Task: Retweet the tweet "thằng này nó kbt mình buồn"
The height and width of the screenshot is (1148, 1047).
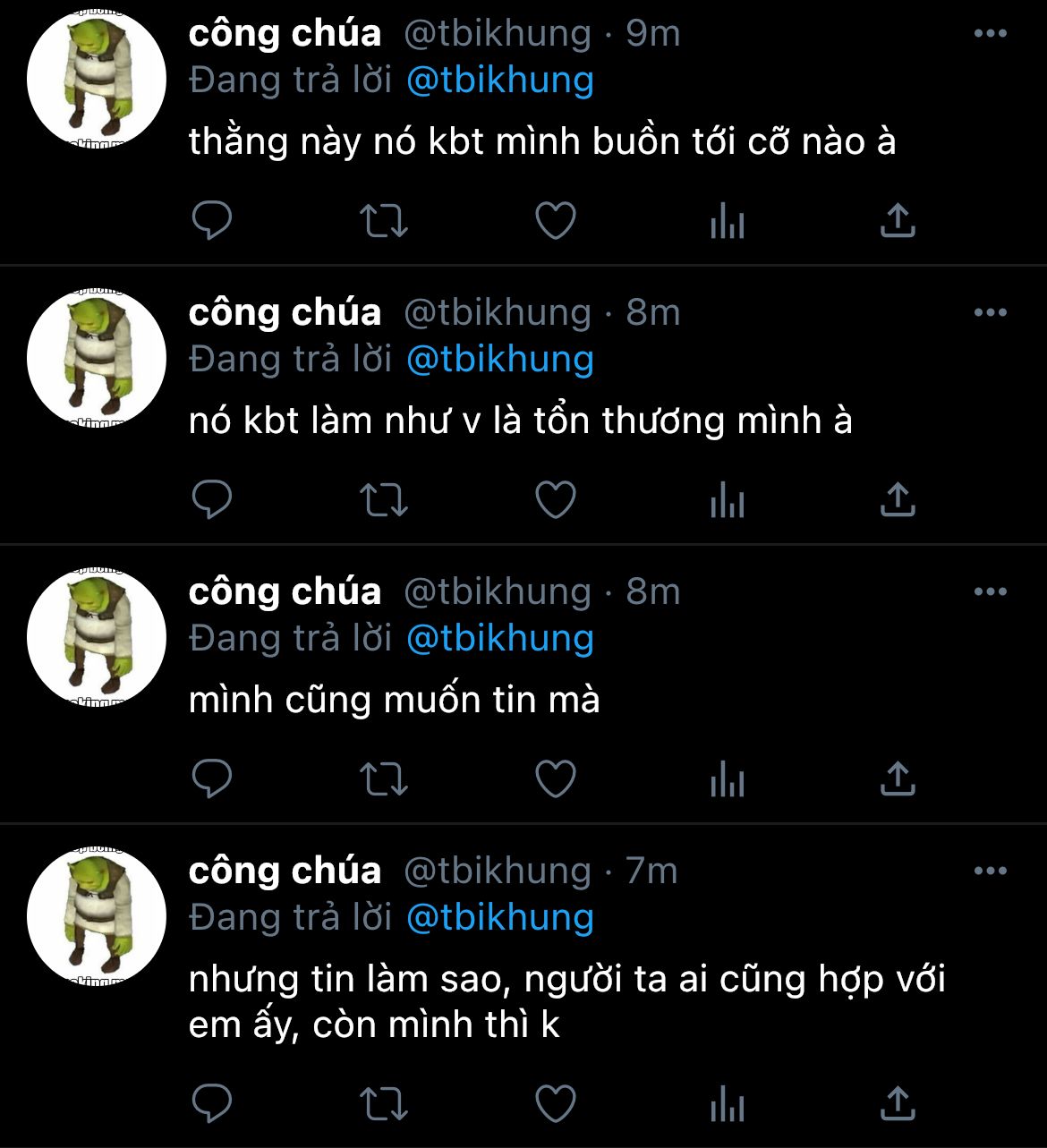Action: pyautogui.click(x=384, y=220)
